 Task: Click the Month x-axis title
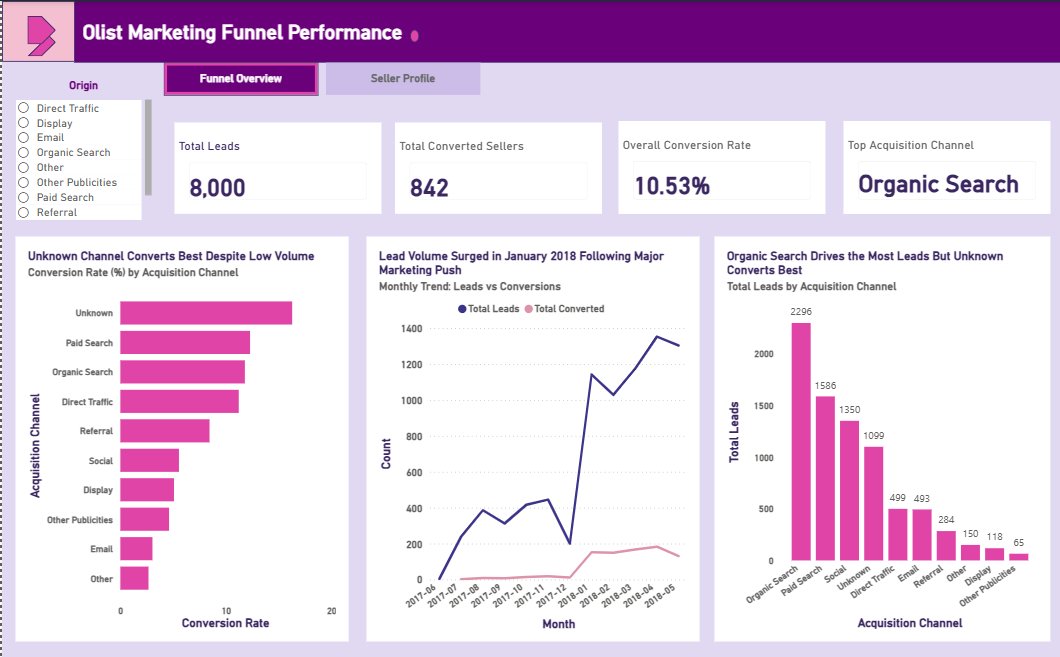[558, 624]
